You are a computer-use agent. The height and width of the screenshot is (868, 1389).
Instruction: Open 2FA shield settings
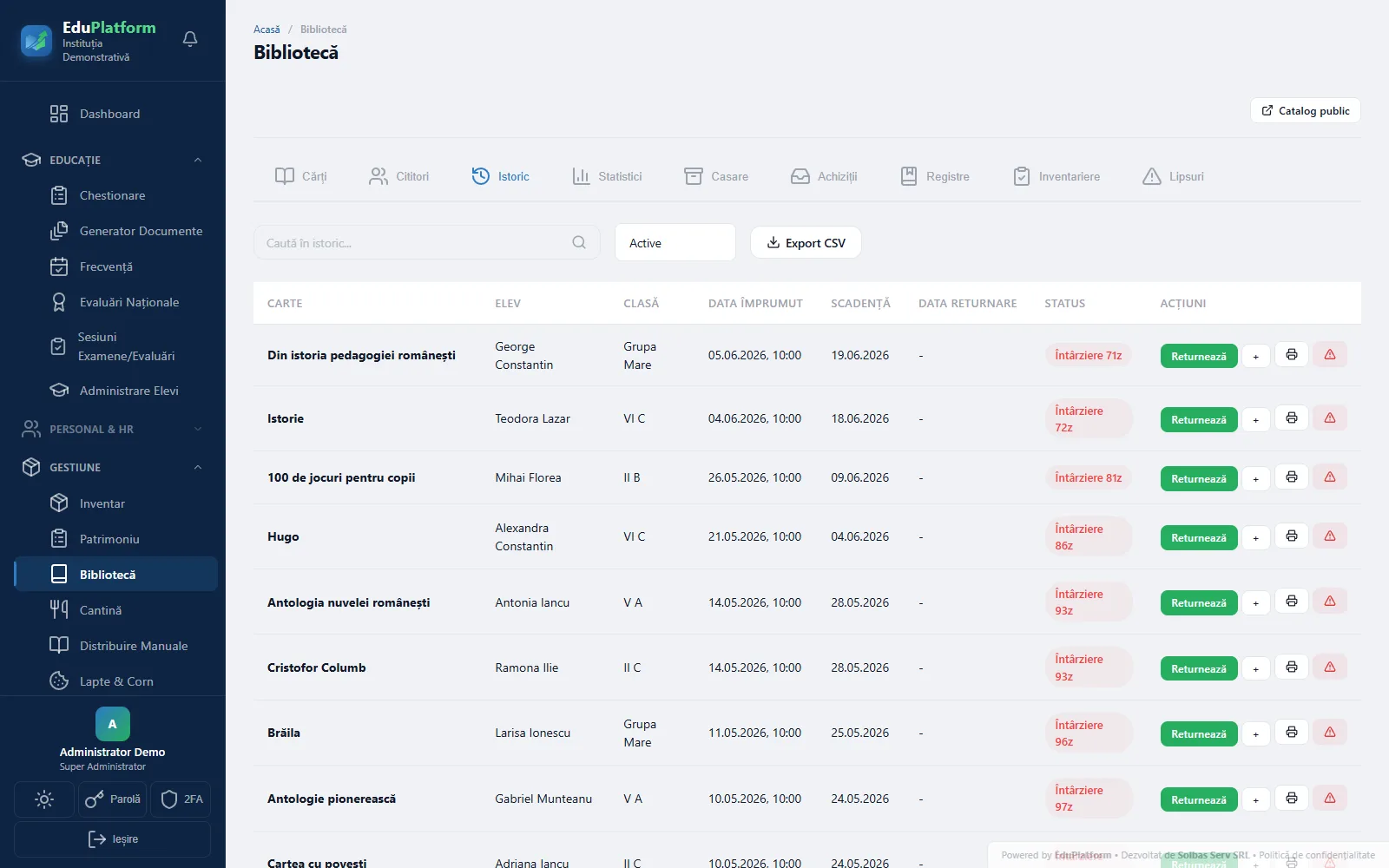[x=181, y=799]
